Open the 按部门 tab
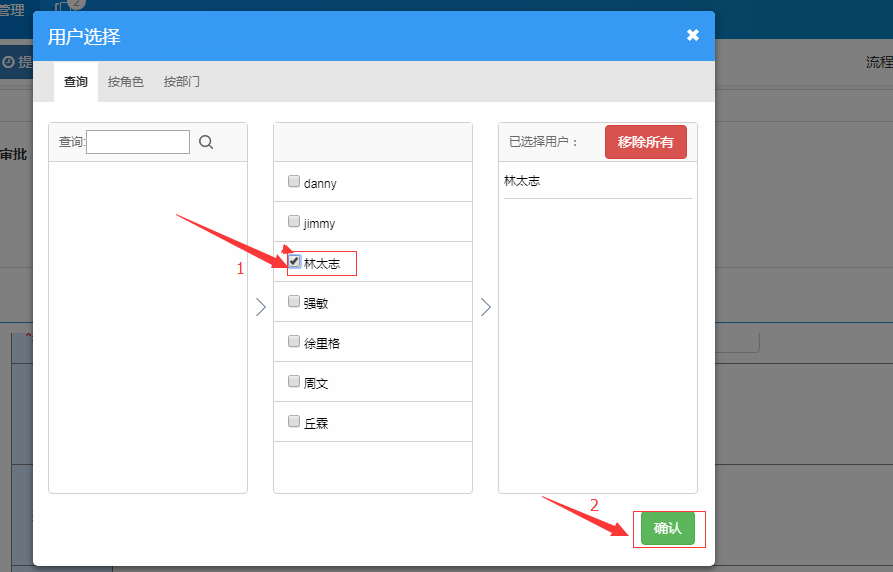 (182, 82)
